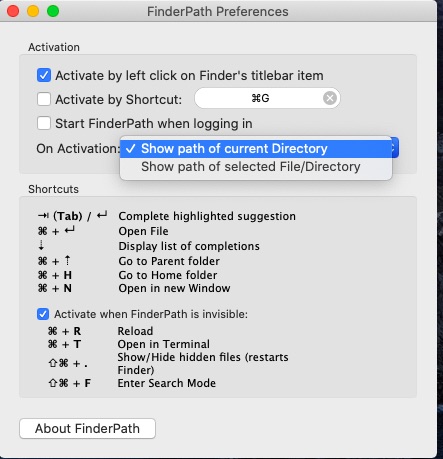This screenshot has height=459, width=443.
Task: Click the On Activation popup arrows button
Action: click(395, 148)
